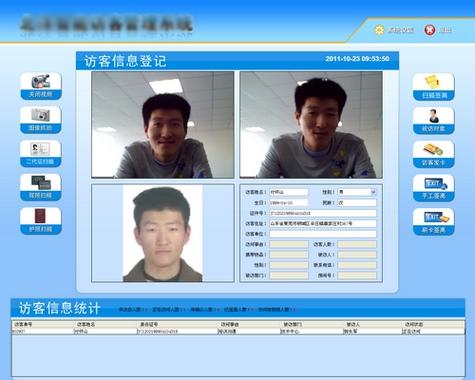Select the scanned ID portrait photo
Viewport: 475px width, 380px height.
point(163,233)
